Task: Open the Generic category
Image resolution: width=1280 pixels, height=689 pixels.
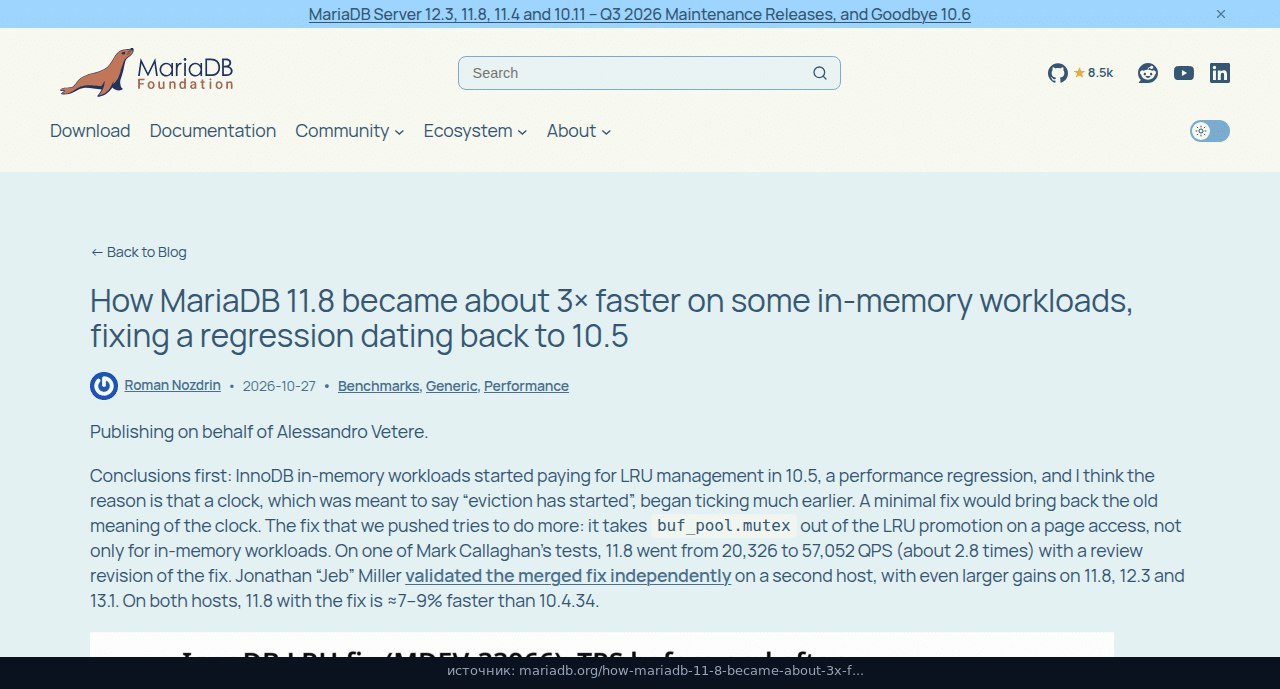Action: pos(452,386)
